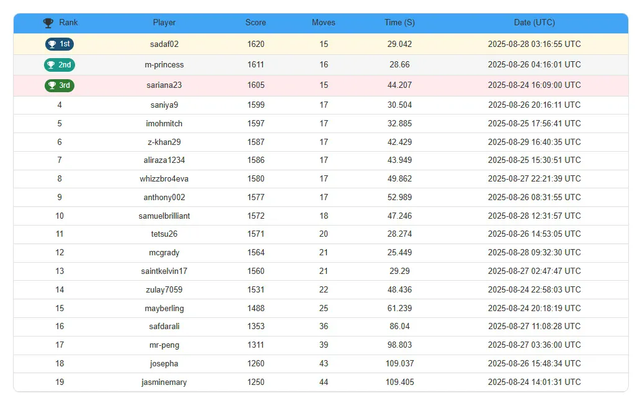The height and width of the screenshot is (399, 640).
Task: Click rank number 19
Action: tap(60, 382)
